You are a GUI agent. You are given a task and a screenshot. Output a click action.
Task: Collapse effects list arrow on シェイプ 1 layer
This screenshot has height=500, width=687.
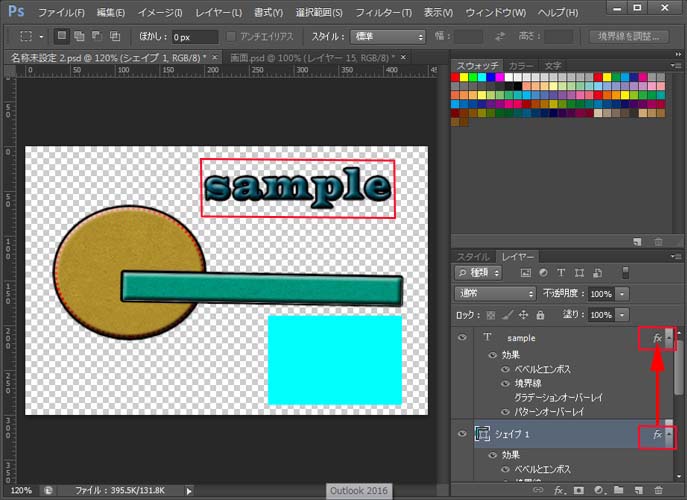[669, 435]
